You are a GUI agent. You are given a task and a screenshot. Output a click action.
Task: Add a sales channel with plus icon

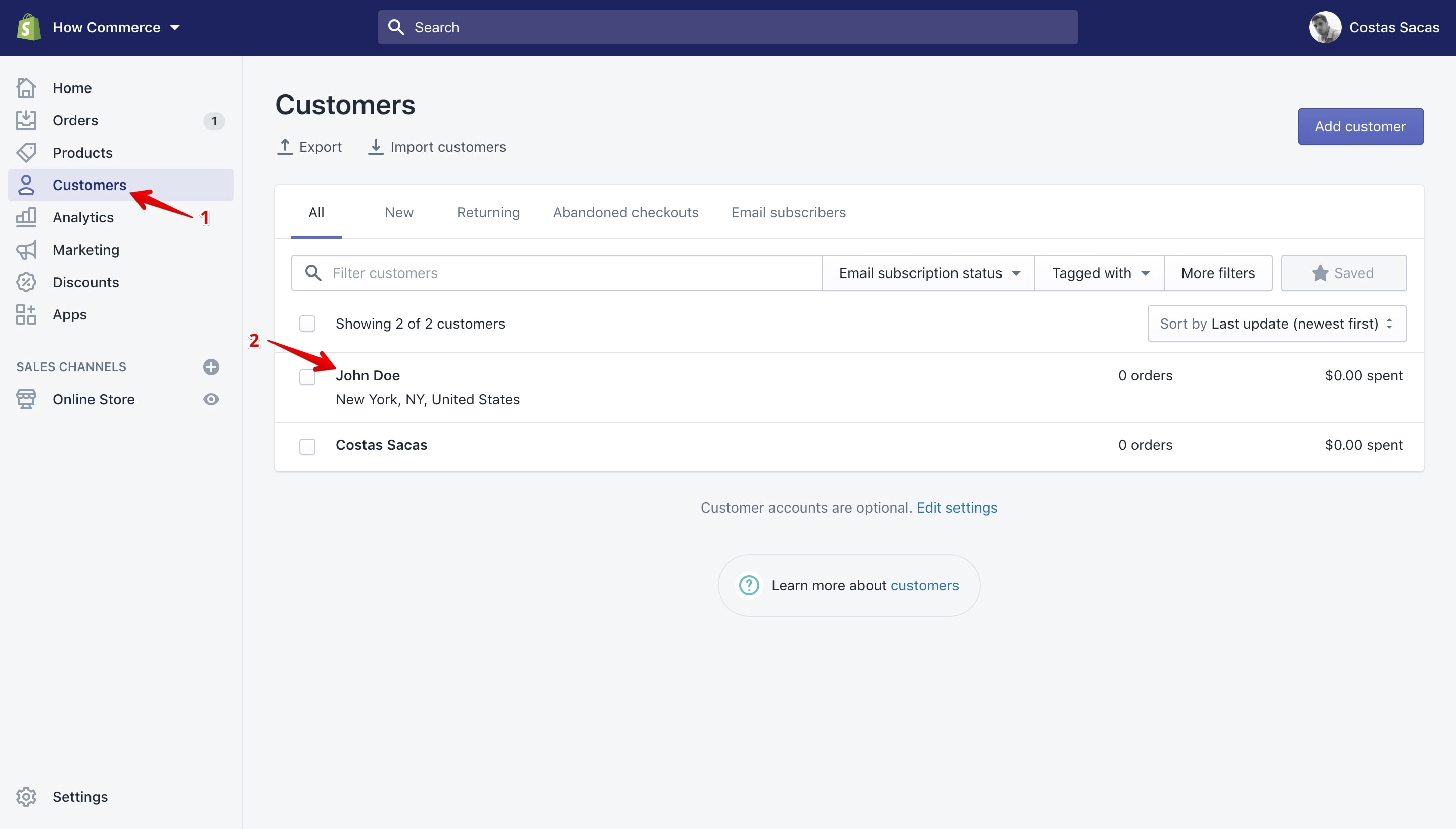click(211, 366)
